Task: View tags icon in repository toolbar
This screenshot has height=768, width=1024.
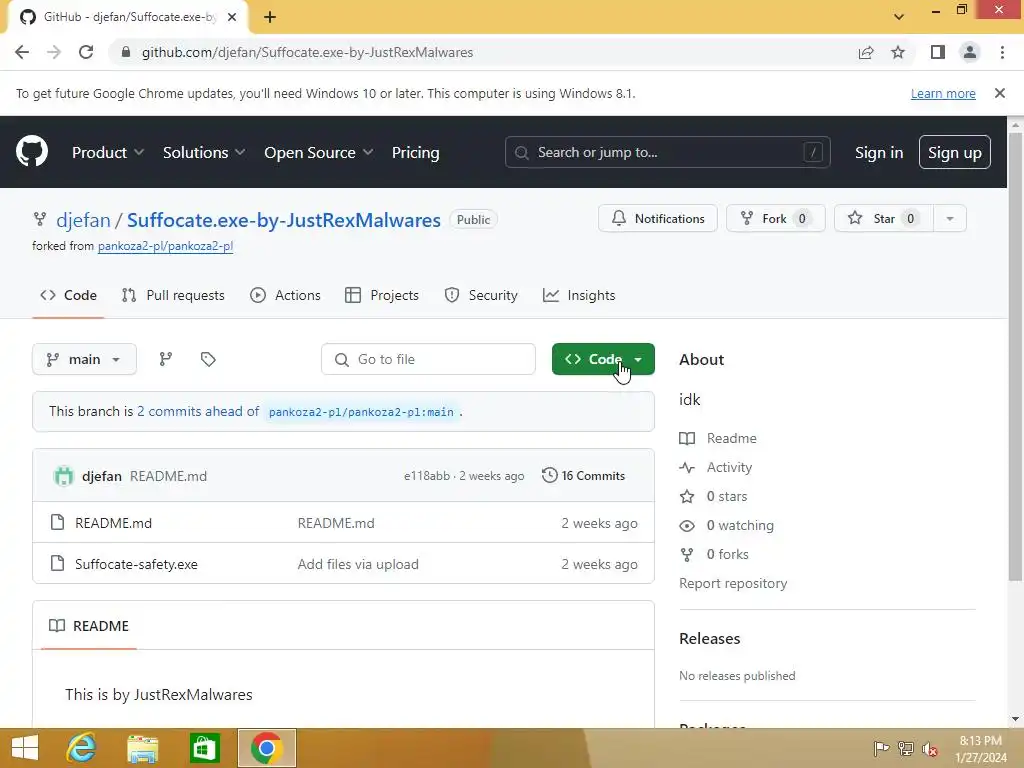Action: (208, 359)
